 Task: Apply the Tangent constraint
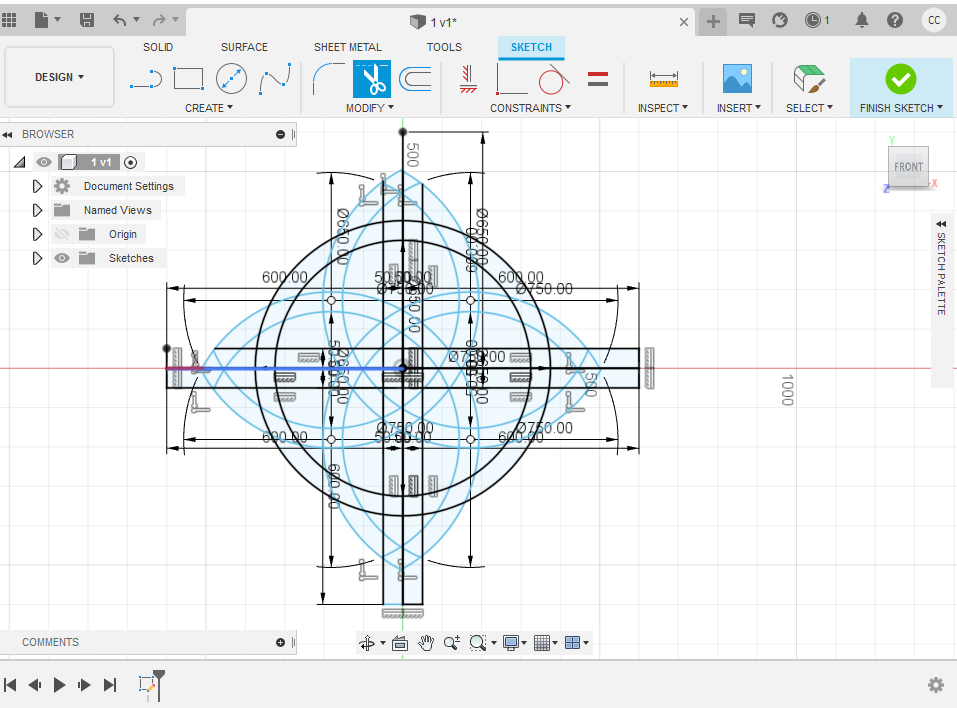tap(554, 79)
